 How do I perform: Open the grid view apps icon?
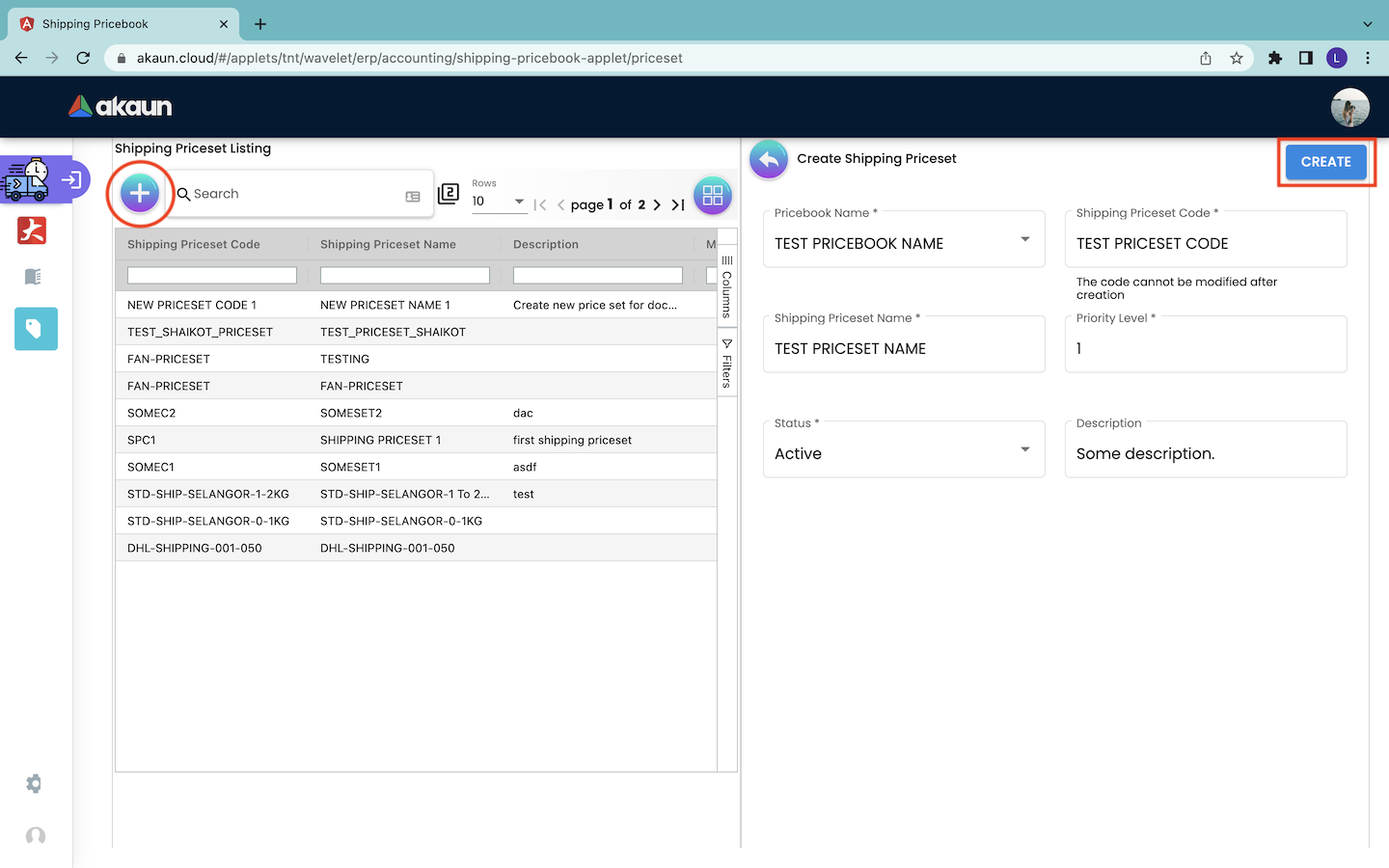point(712,196)
